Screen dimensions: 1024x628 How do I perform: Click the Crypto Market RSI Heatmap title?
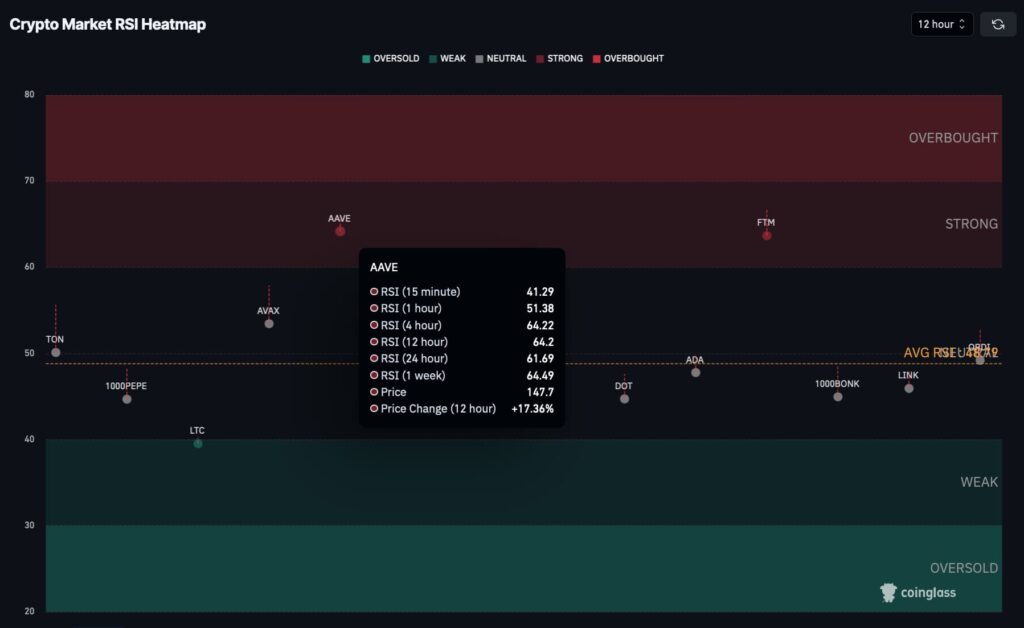pyautogui.click(x=108, y=24)
